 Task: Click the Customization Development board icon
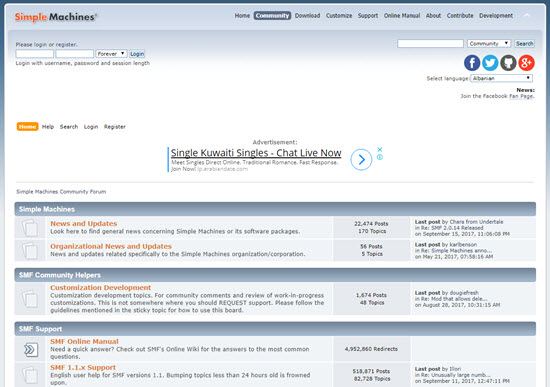point(30,299)
